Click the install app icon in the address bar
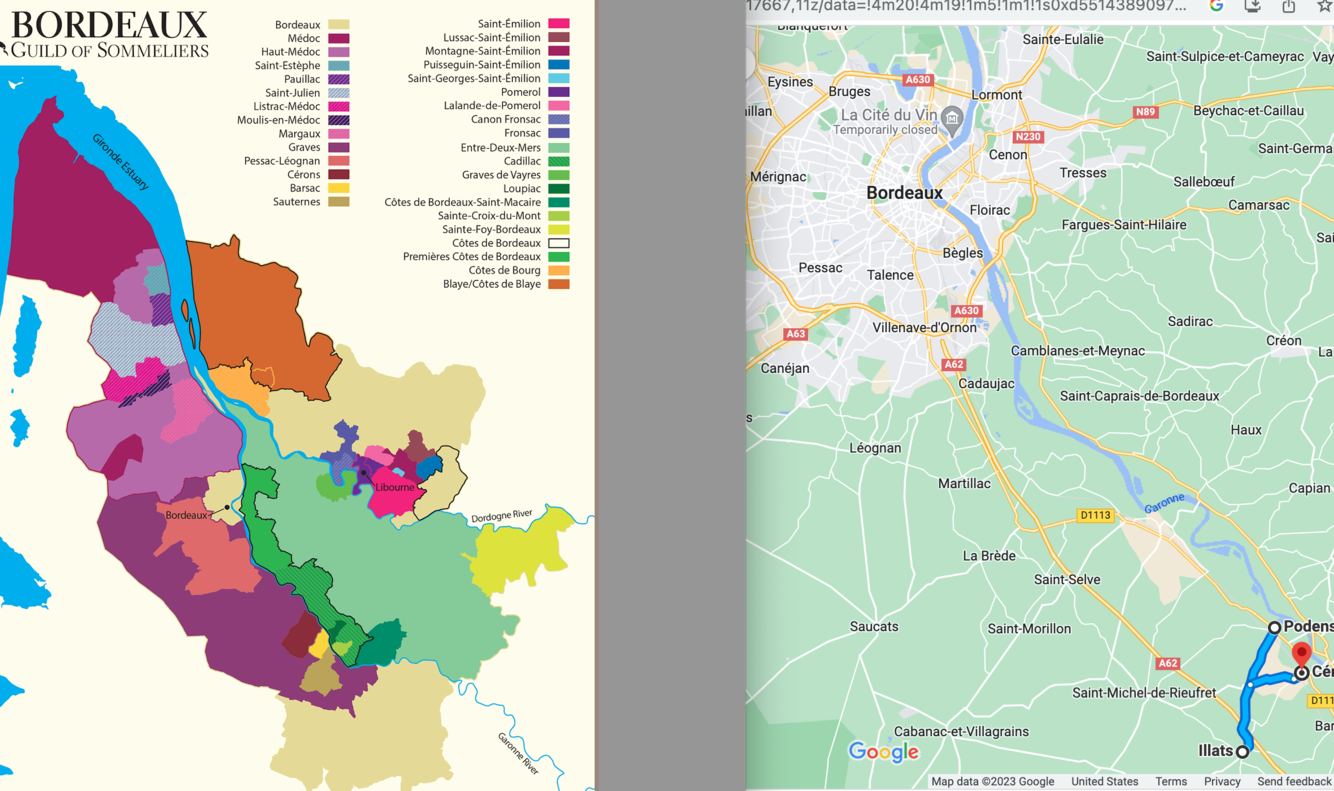The image size is (1334, 791). click(x=1252, y=6)
